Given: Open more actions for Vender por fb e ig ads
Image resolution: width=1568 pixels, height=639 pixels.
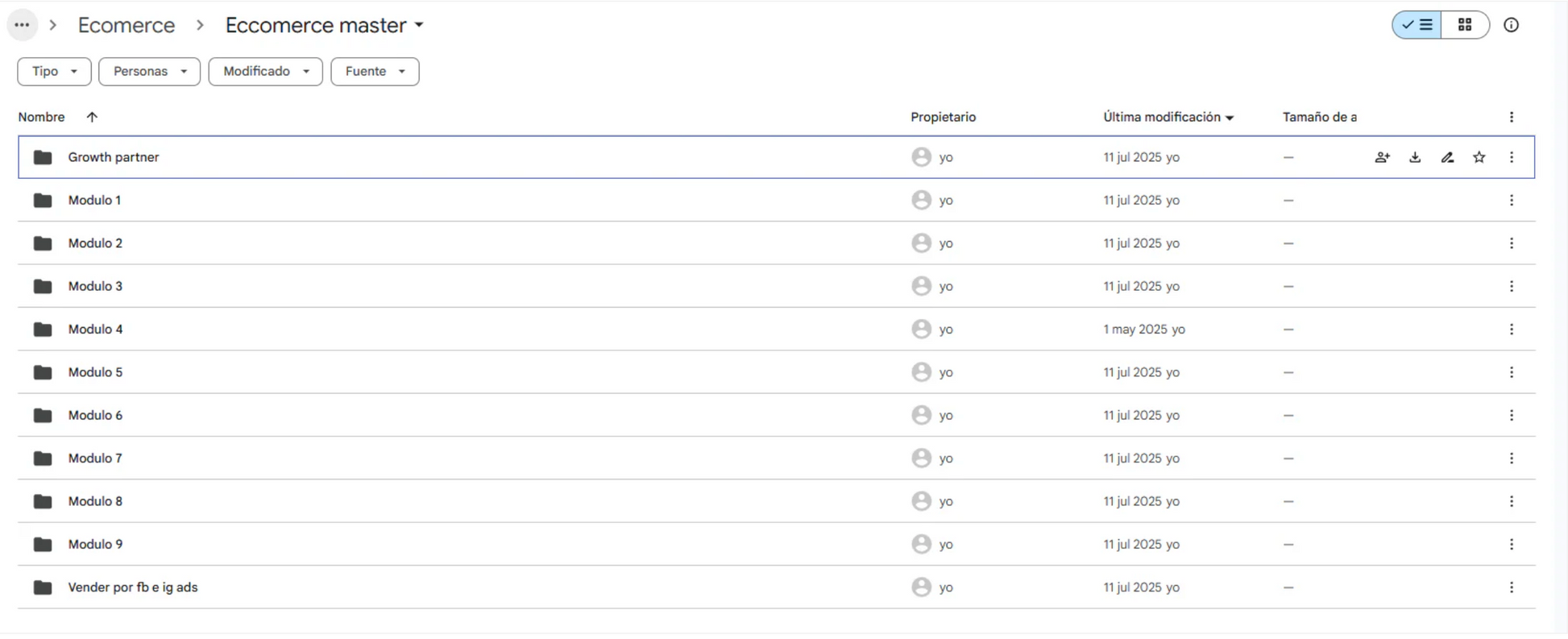Looking at the screenshot, I should click(1512, 587).
